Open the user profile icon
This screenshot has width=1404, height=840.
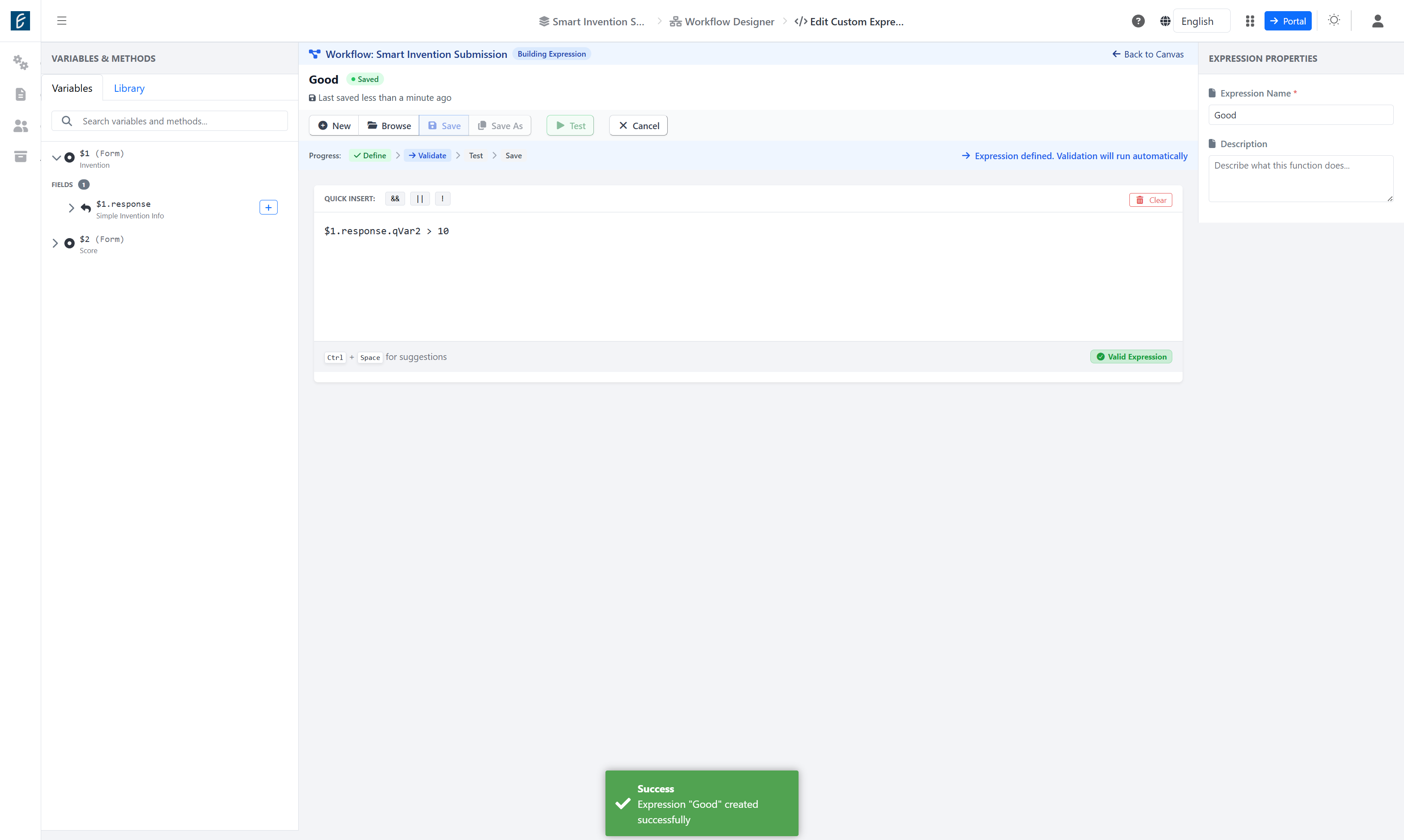click(x=1377, y=21)
